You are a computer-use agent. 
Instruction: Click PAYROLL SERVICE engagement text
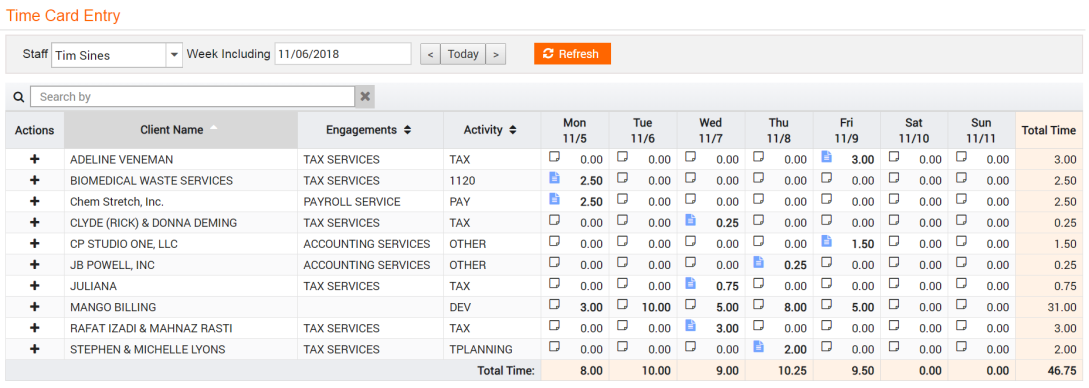click(x=352, y=202)
